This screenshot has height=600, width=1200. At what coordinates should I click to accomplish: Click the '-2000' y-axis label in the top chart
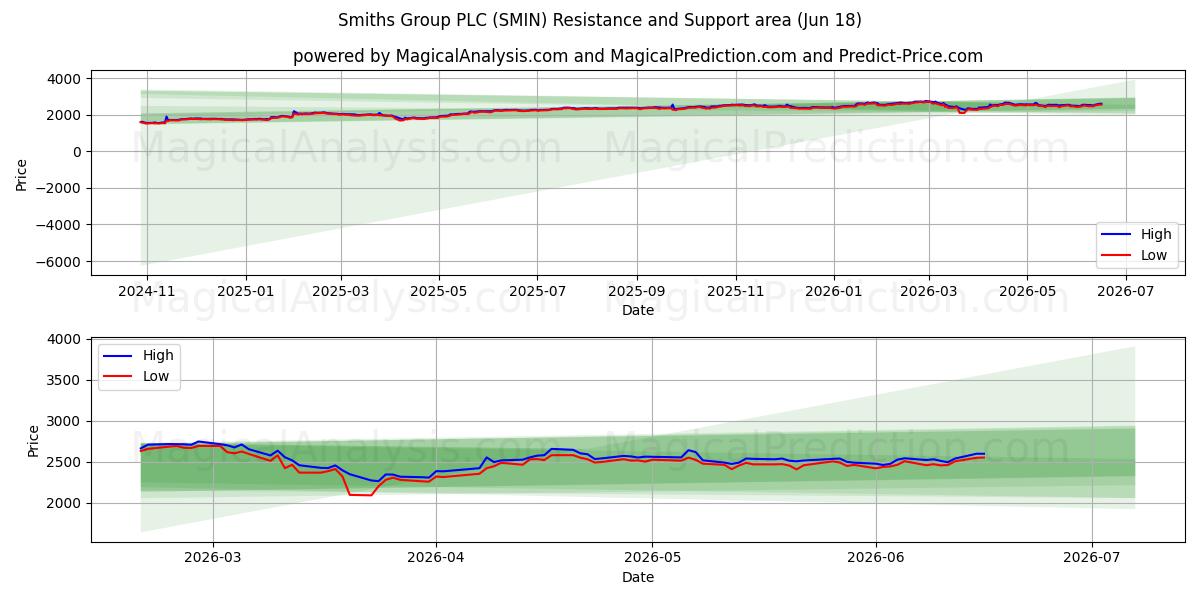(61, 189)
